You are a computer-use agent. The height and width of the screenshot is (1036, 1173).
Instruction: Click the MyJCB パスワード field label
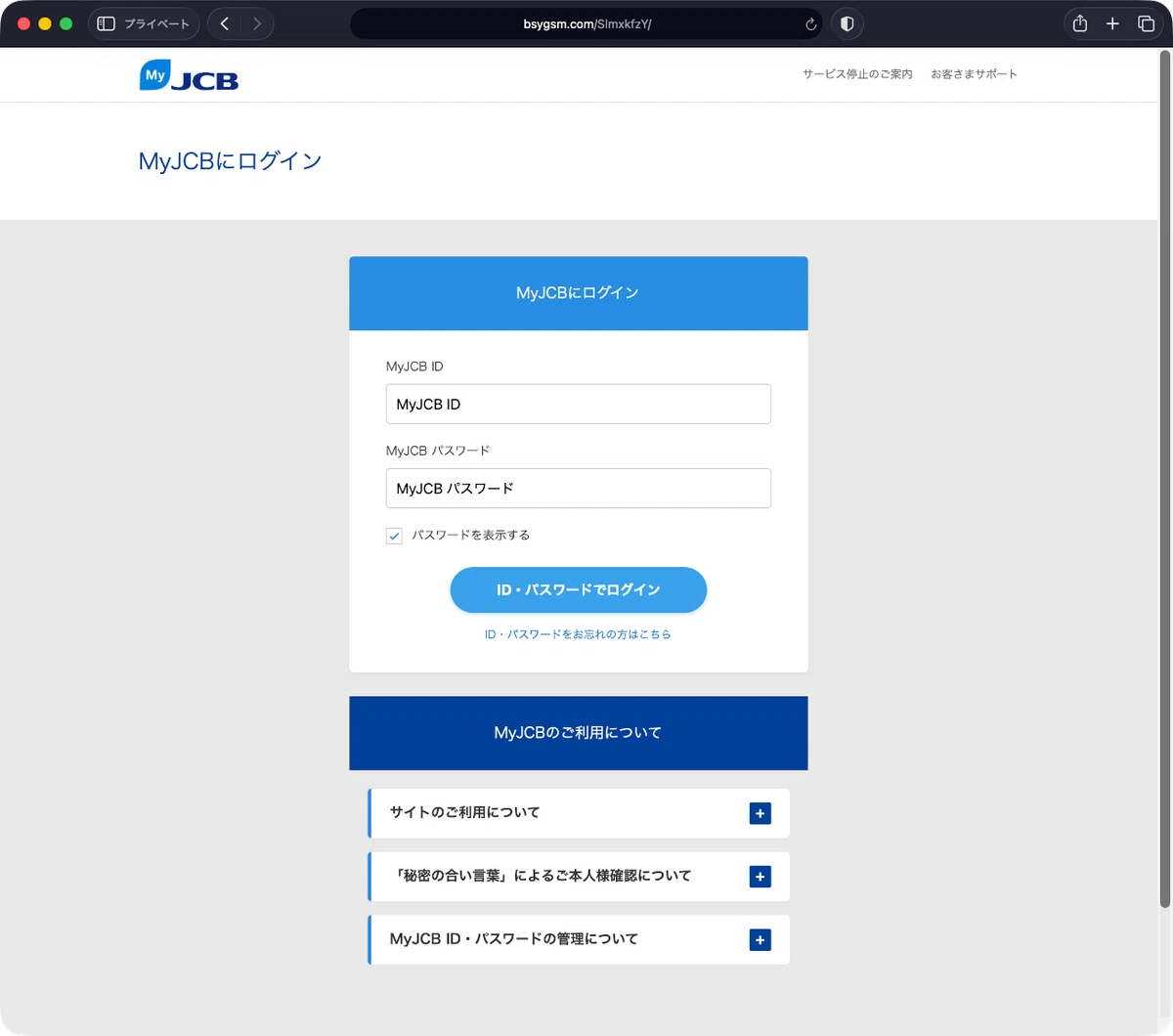(438, 451)
